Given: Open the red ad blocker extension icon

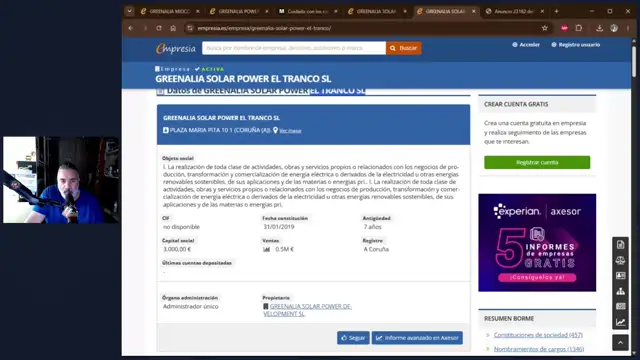Looking at the screenshot, I should click(x=564, y=28).
